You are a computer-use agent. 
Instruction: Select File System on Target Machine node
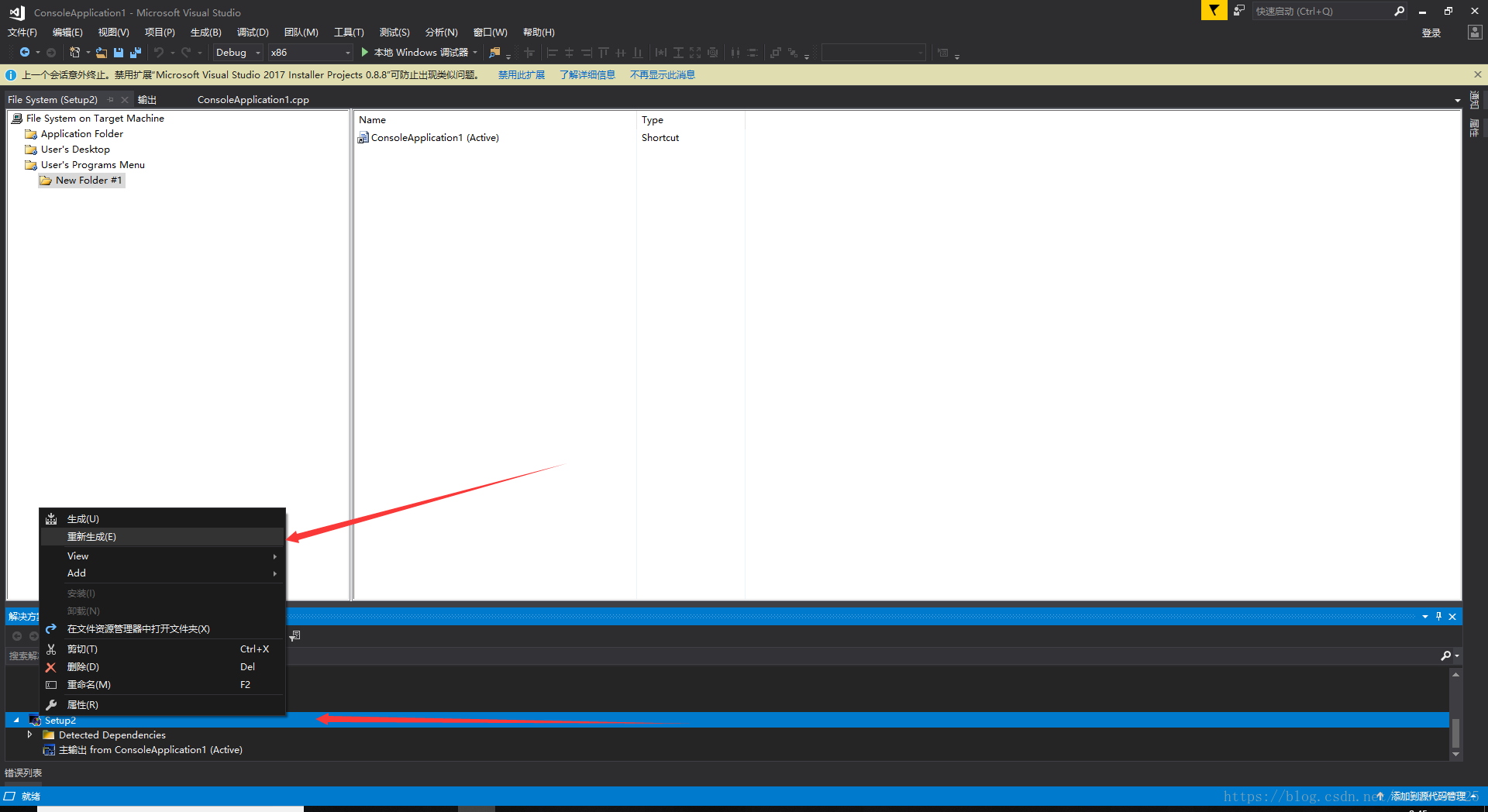[95, 119]
